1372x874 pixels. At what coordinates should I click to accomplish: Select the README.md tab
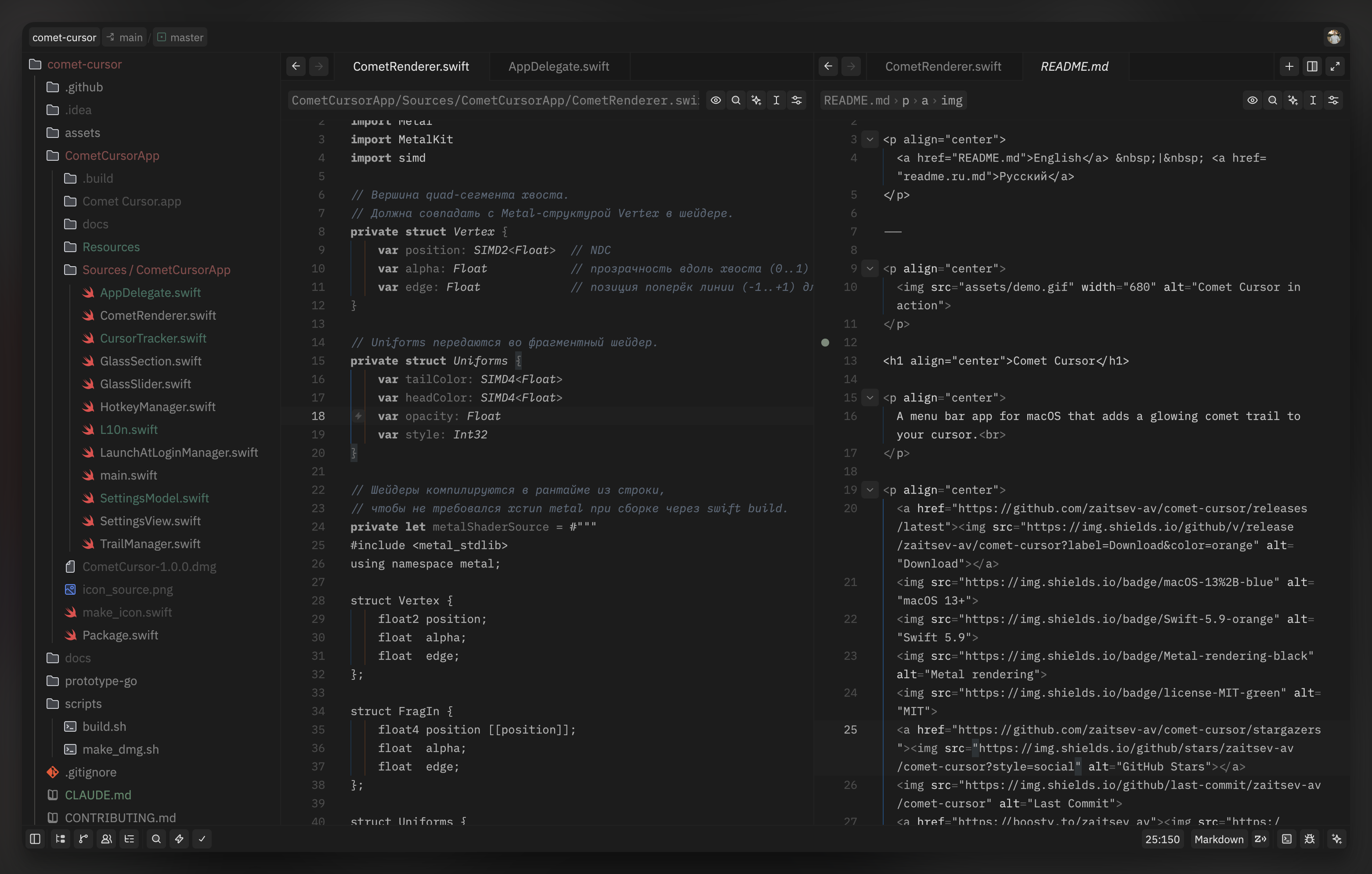tap(1075, 66)
